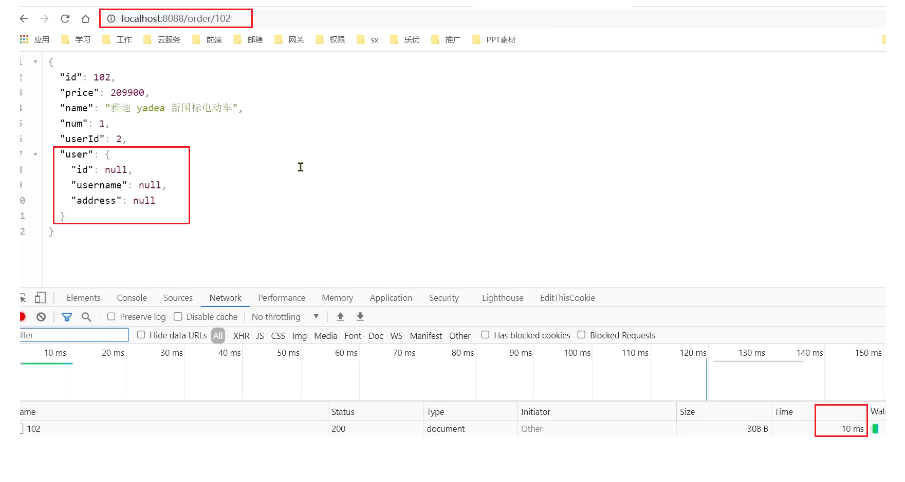905x482 pixels.
Task: Toggle the network filter funnel icon
Action: point(67,317)
